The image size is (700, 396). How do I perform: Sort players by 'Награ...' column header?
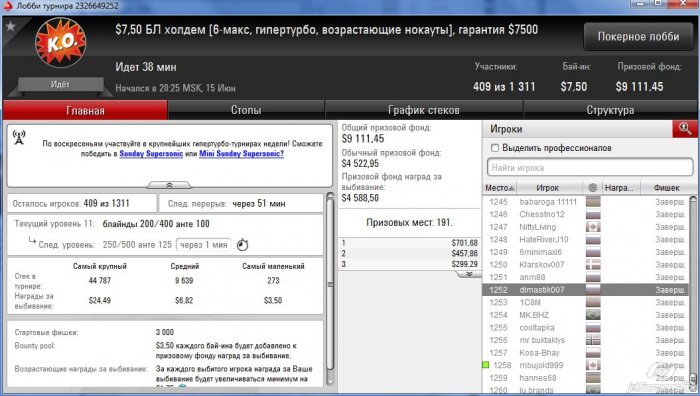pos(621,188)
